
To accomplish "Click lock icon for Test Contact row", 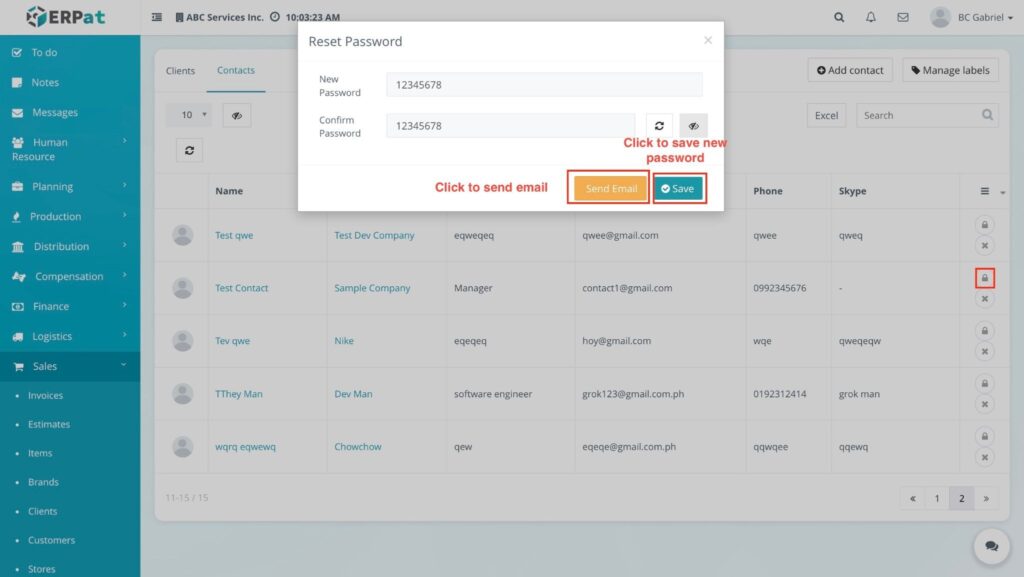I will click(984, 278).
